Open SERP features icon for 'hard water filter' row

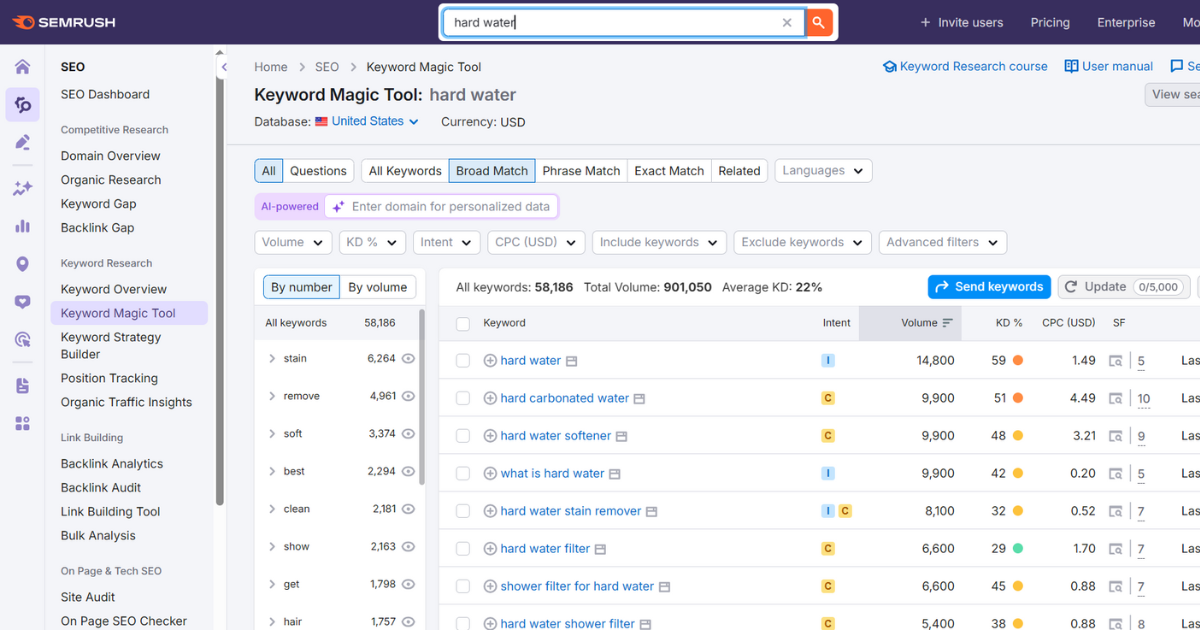click(x=1115, y=549)
